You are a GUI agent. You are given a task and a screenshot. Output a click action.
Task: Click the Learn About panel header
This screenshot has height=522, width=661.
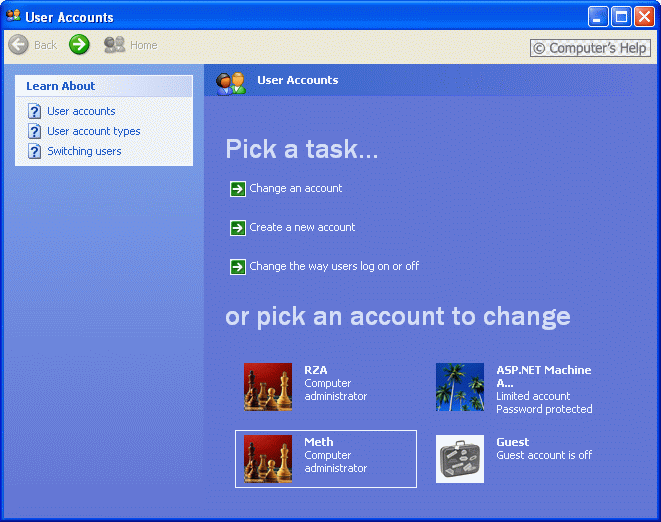coord(104,86)
